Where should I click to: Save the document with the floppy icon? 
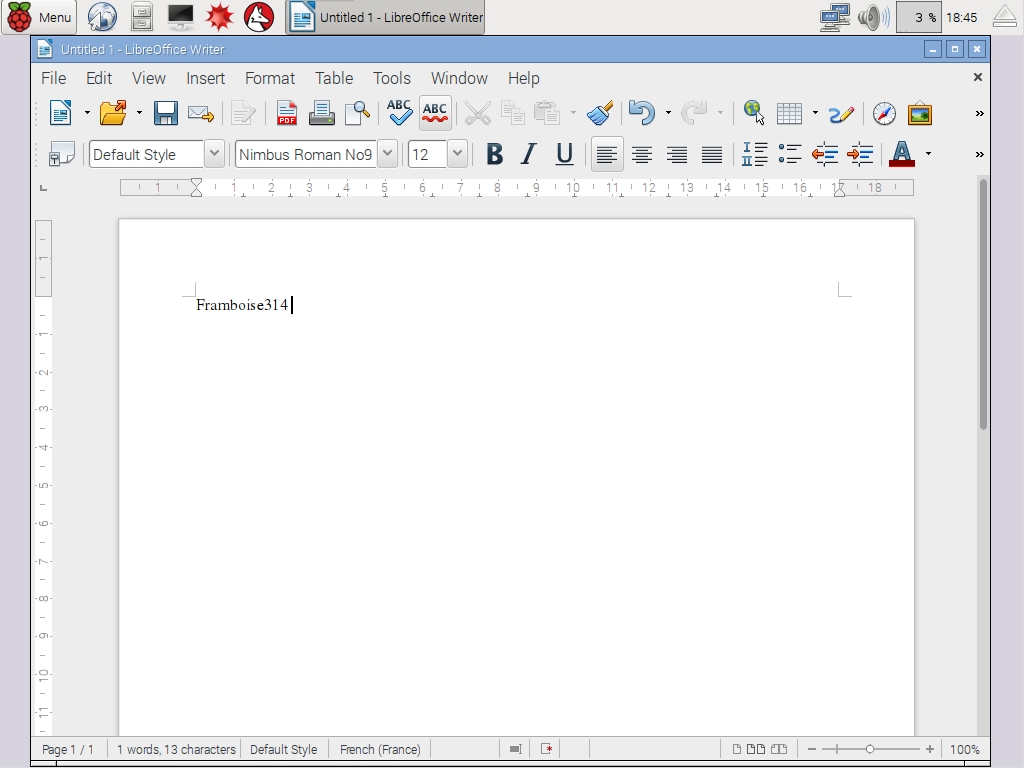pos(165,113)
